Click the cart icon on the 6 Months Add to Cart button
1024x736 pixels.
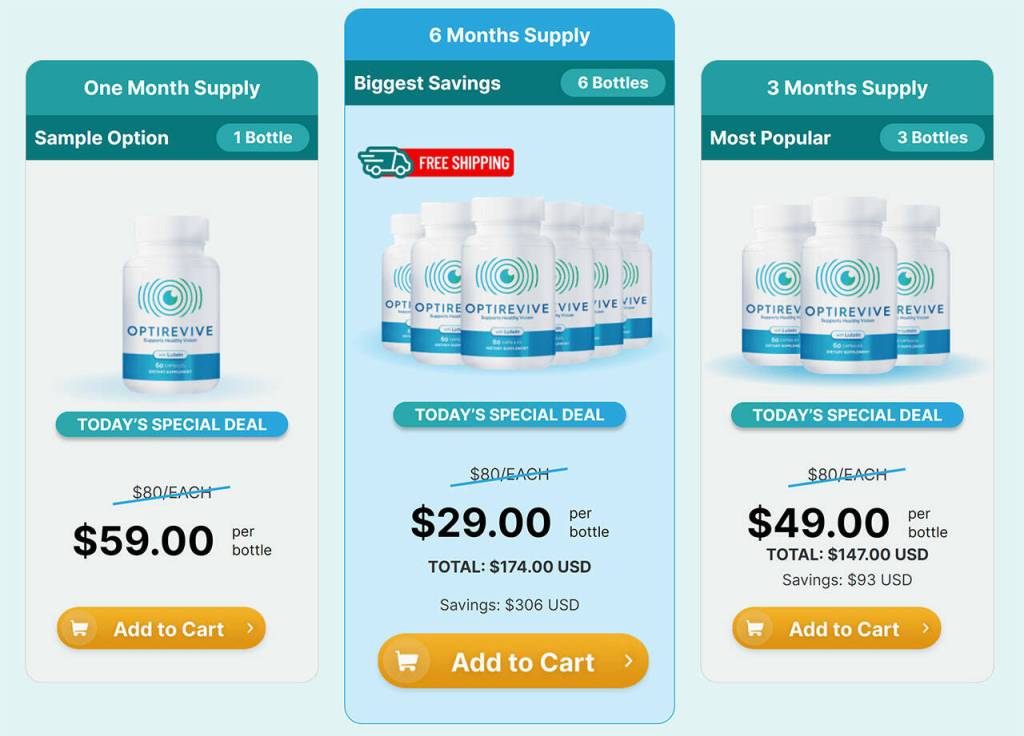406,662
